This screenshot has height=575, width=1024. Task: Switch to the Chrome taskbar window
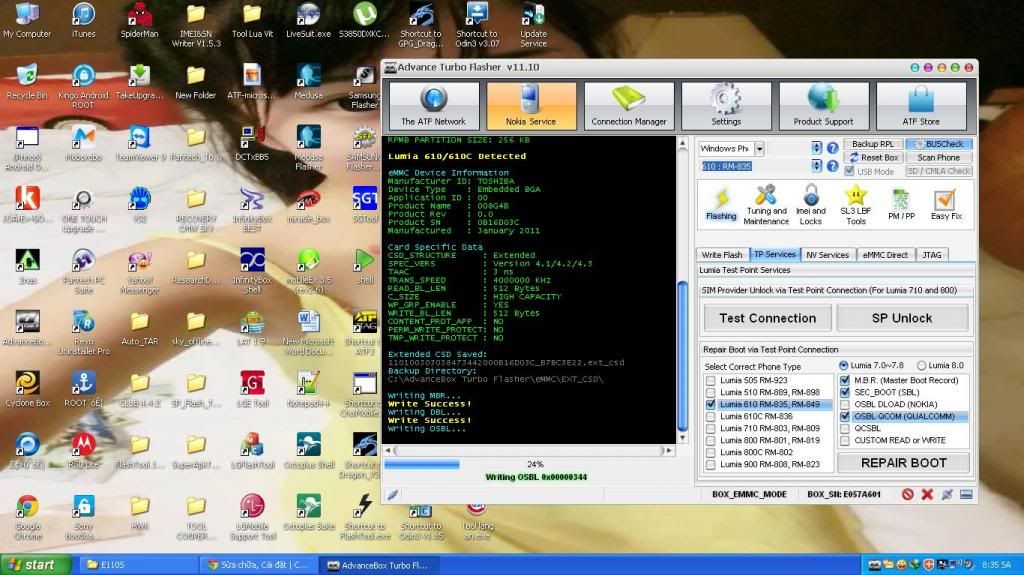click(259, 565)
